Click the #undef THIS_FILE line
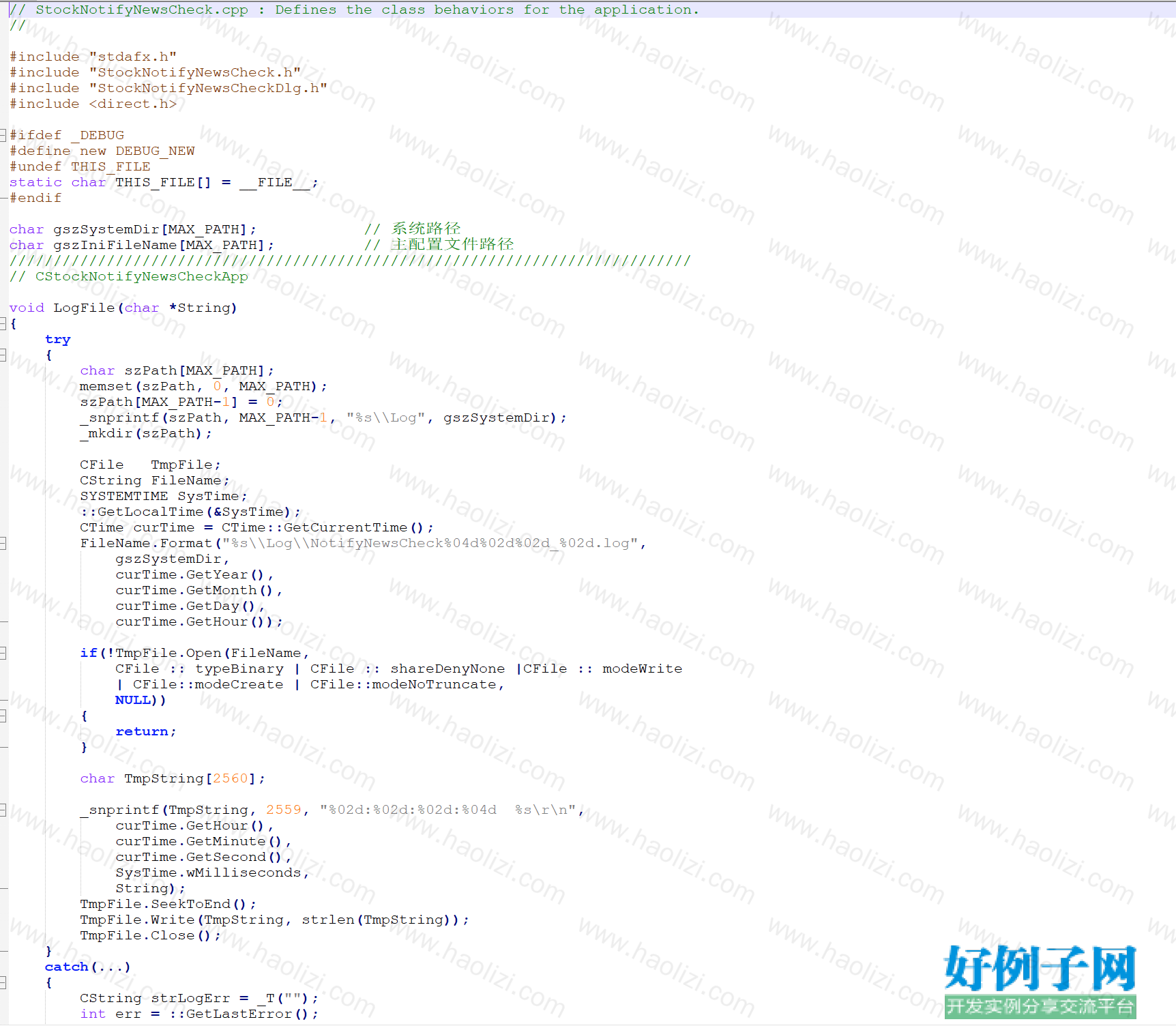 pyautogui.click(x=80, y=166)
